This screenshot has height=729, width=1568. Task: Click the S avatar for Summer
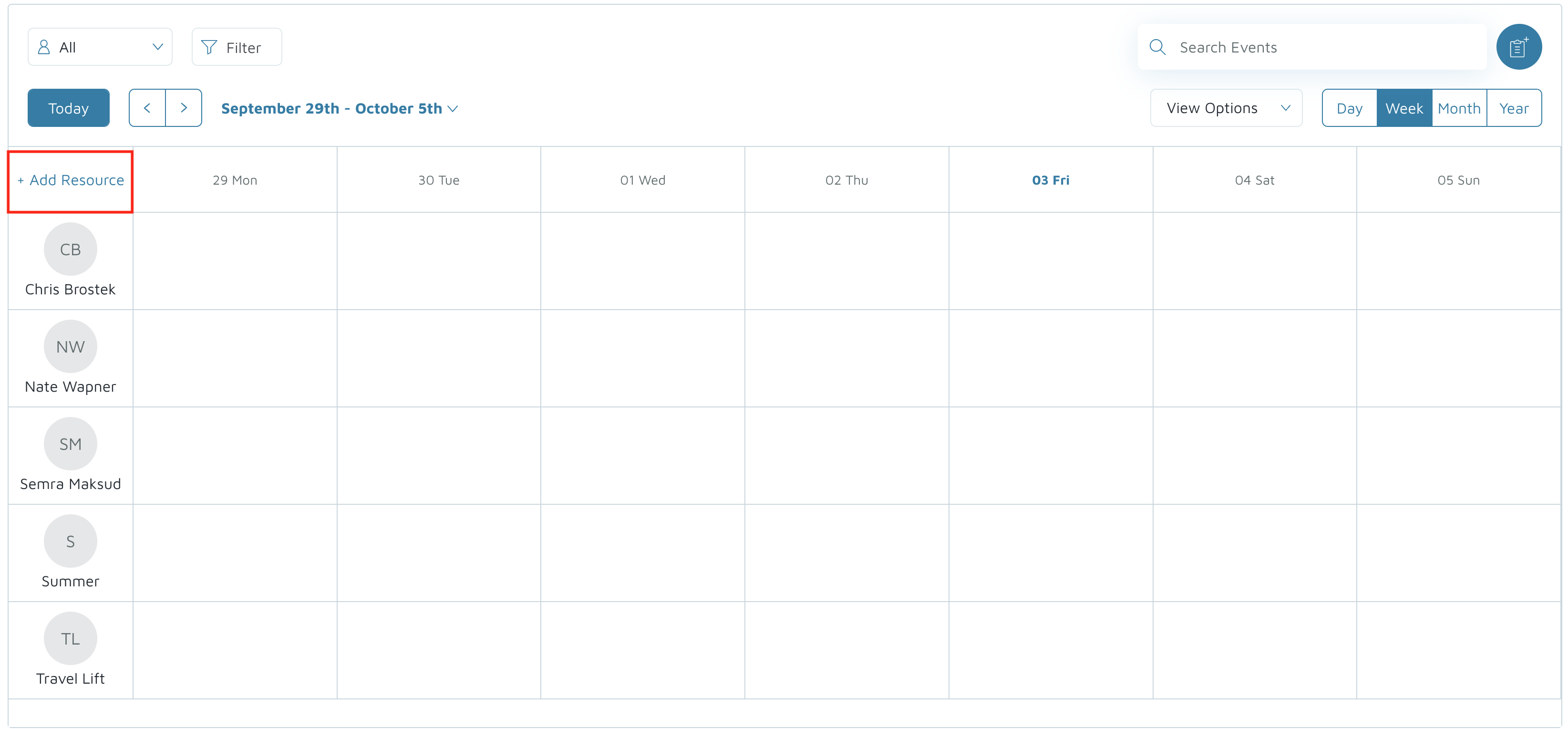pos(70,542)
